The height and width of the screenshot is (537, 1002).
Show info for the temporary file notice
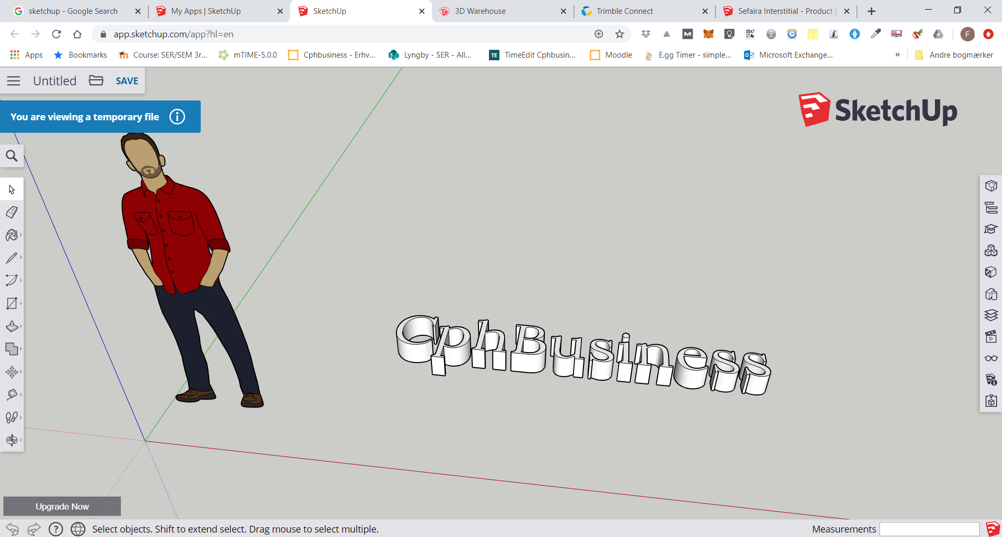(178, 117)
